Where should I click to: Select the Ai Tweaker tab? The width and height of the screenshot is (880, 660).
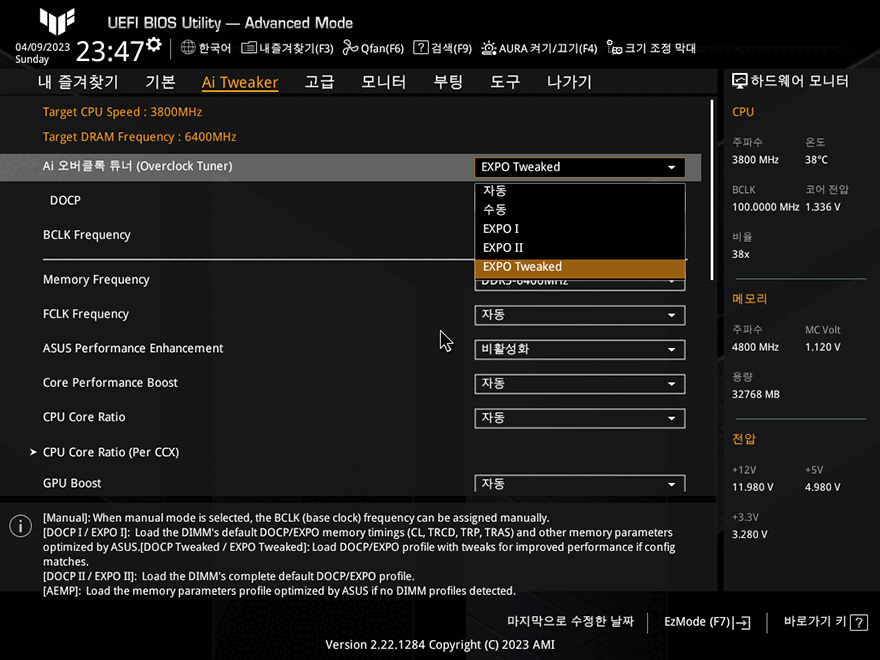tap(240, 82)
